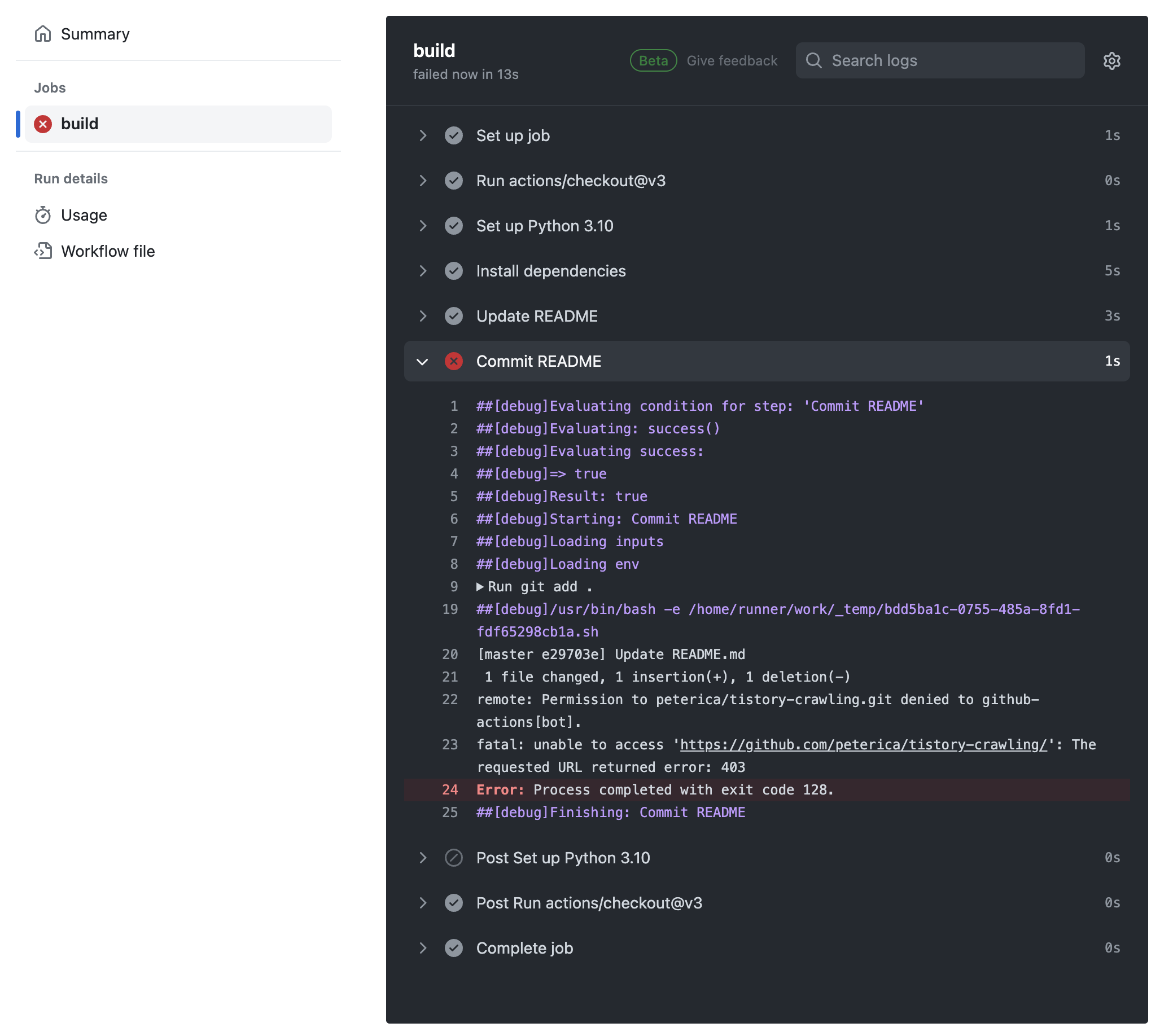This screenshot has width=1173, height=1036.
Task: Click the Summary home icon
Action: (43, 34)
